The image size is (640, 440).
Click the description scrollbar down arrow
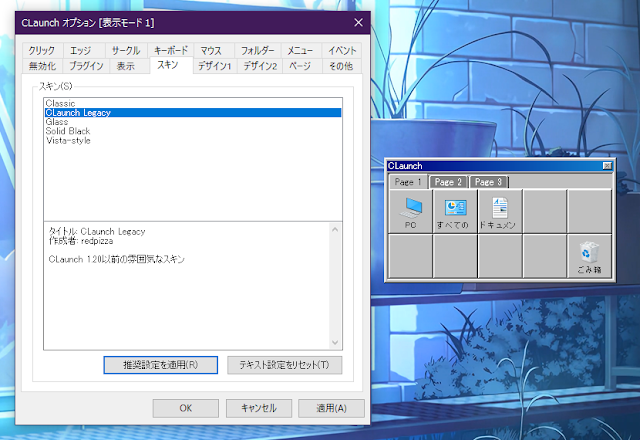(x=335, y=342)
